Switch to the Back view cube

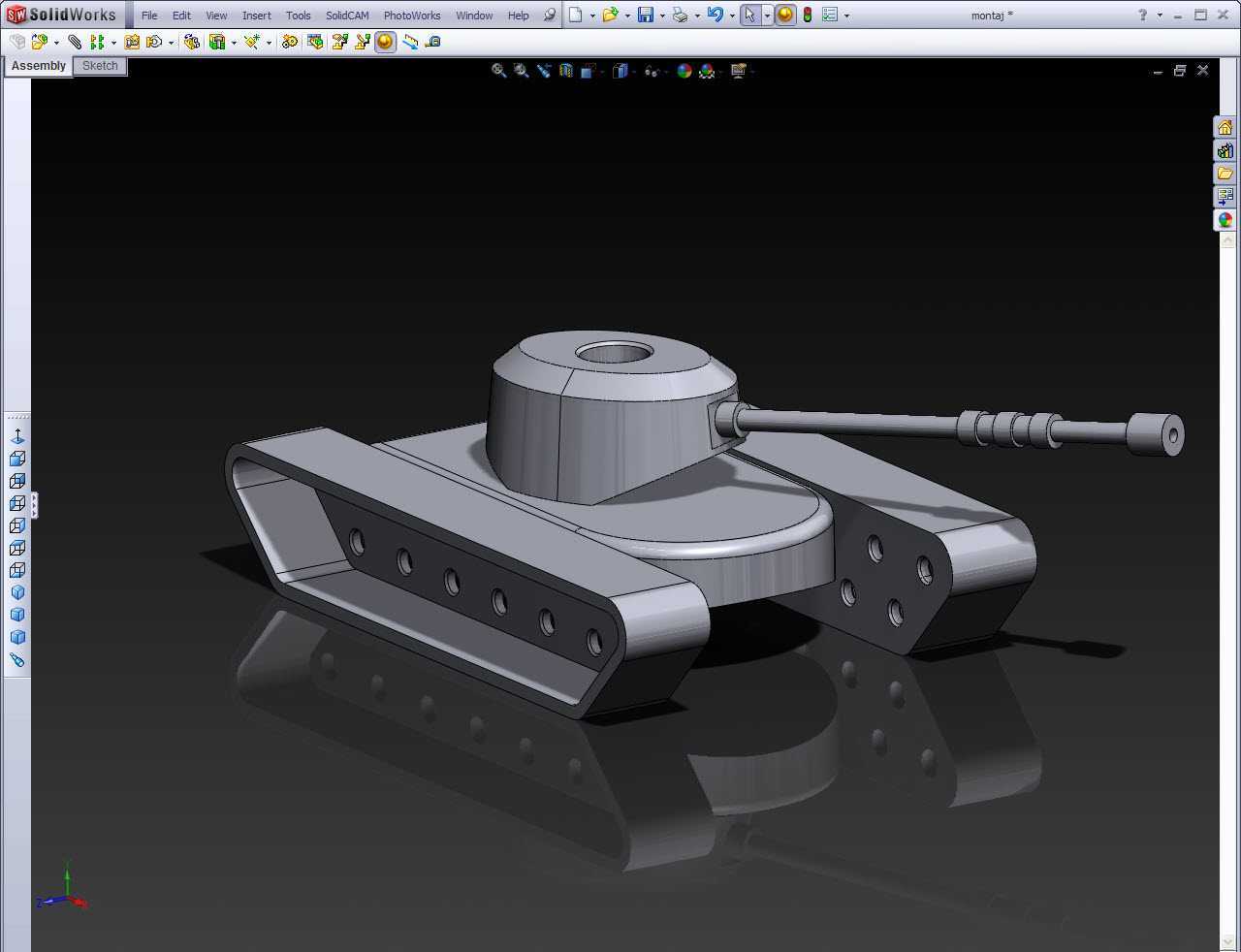(x=17, y=481)
